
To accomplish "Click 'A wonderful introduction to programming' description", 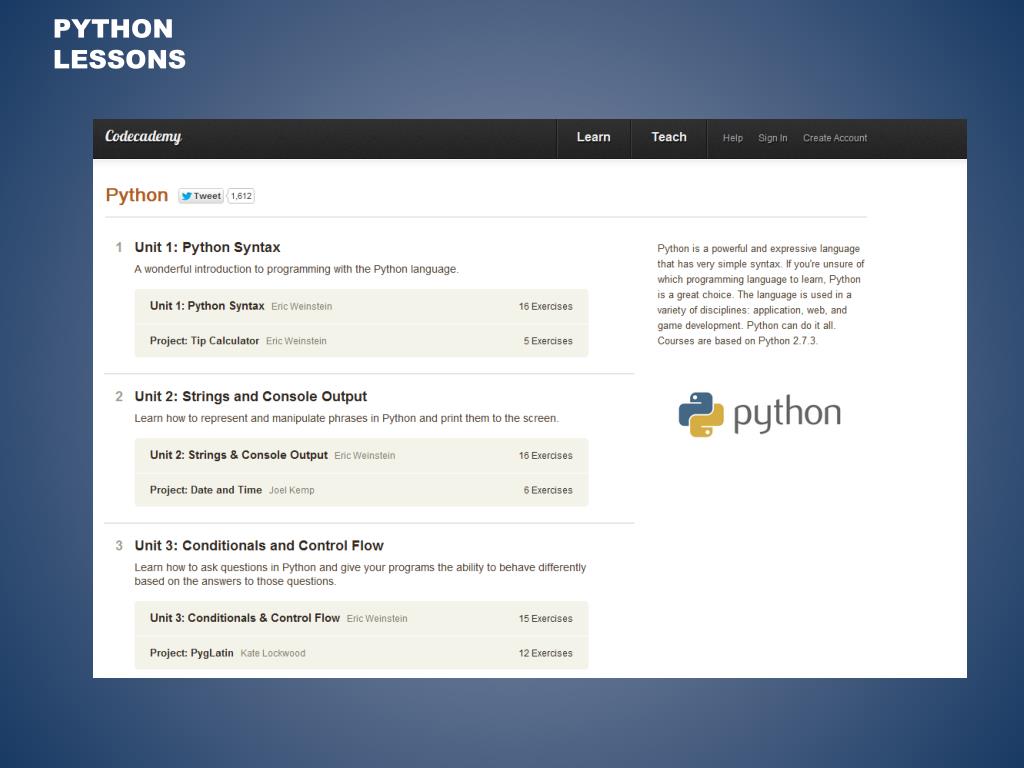I will pyautogui.click(x=296, y=269).
